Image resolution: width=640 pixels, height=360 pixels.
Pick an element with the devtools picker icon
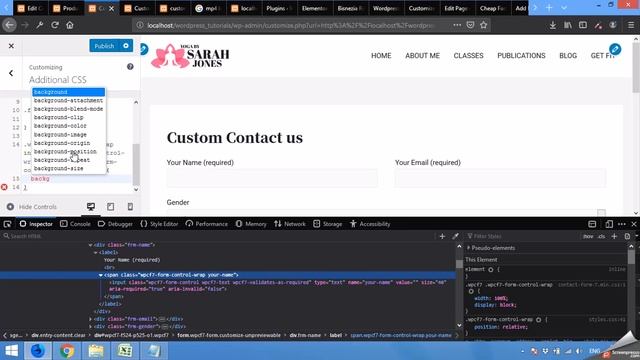pyautogui.click(x=7, y=224)
